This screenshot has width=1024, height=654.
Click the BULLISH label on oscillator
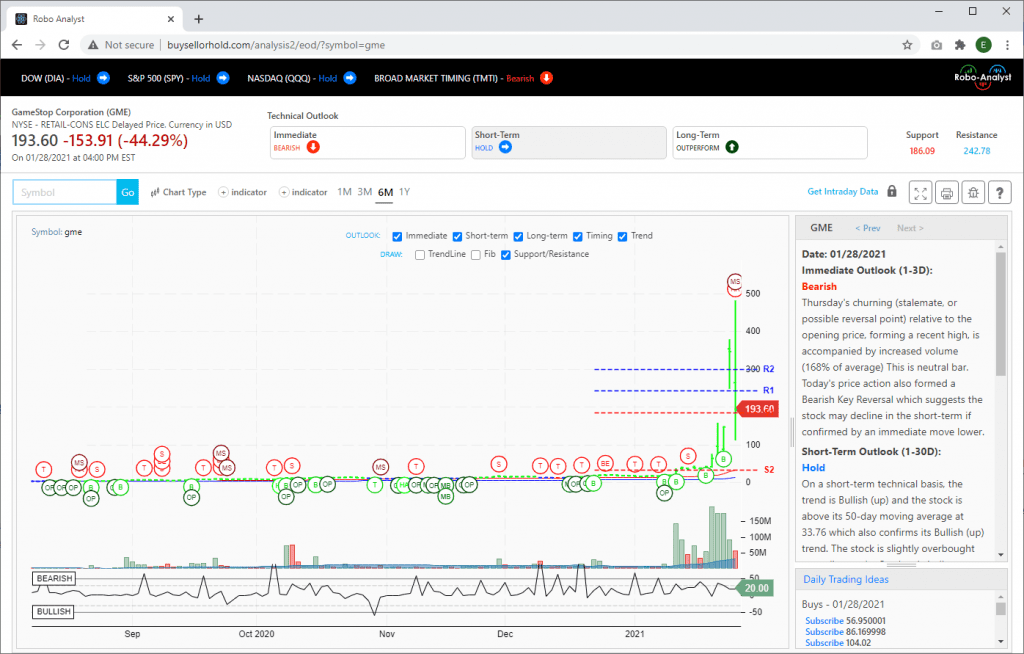point(54,612)
